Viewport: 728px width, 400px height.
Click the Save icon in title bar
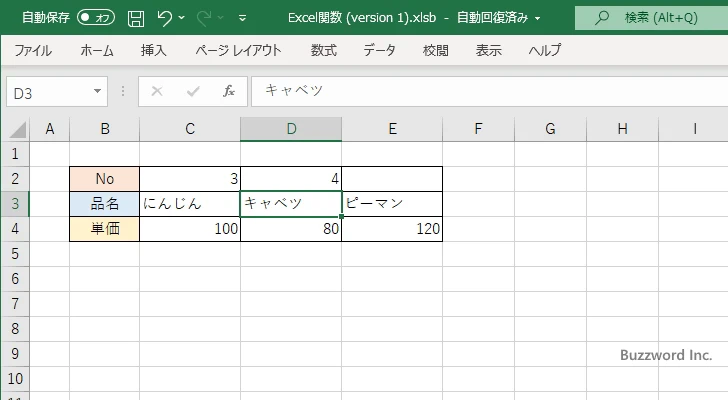point(136,18)
